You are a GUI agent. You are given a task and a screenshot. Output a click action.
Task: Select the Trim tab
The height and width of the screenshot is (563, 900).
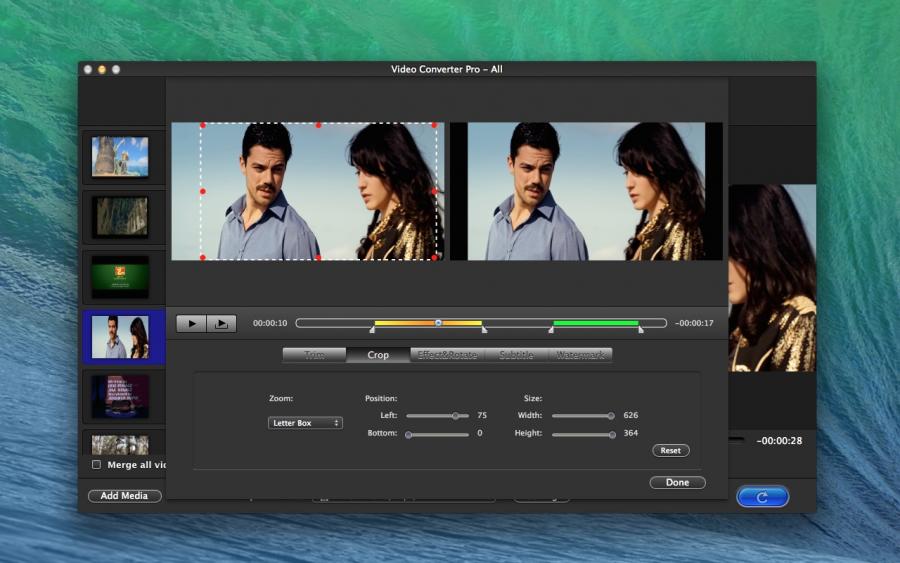pyautogui.click(x=315, y=355)
